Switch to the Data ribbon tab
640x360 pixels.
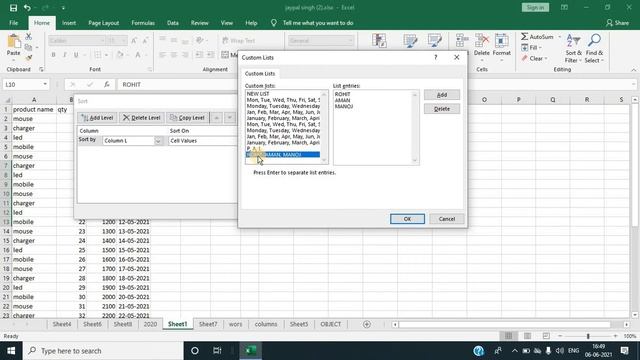click(173, 23)
